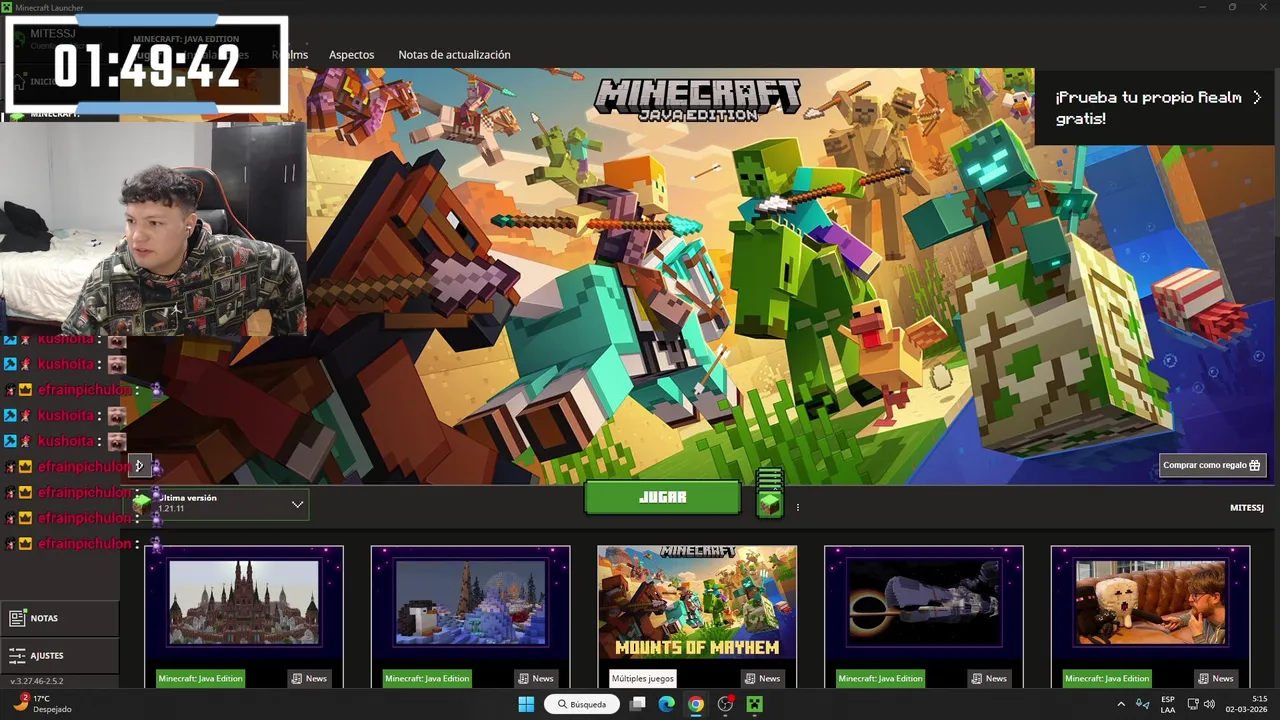The height and width of the screenshot is (720, 1280).
Task: Open the ghast plush interview news card
Action: [1150, 616]
